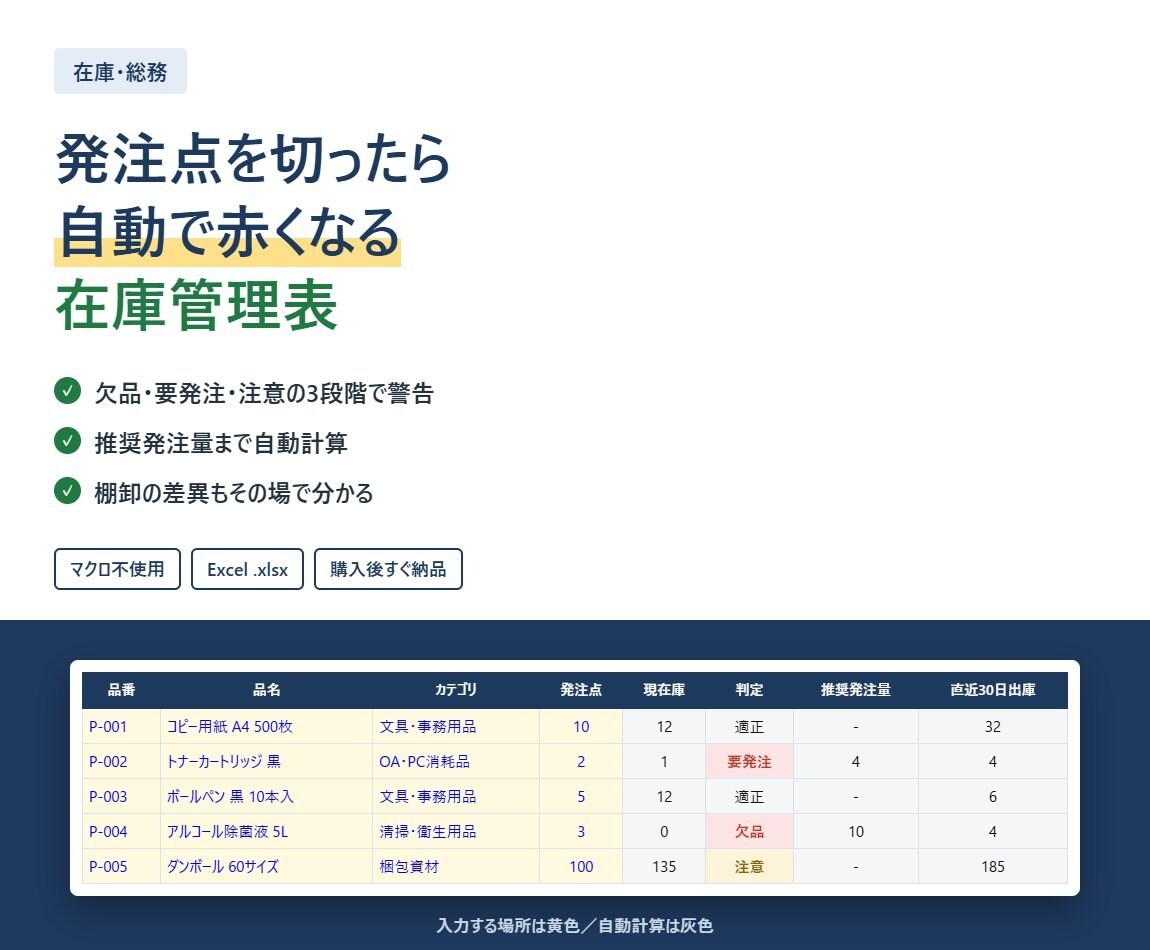Click the 注意 status cell
This screenshot has height=950, width=1150.
pos(749,866)
